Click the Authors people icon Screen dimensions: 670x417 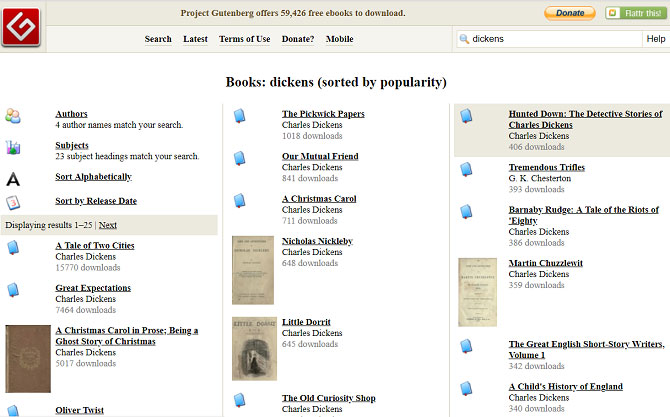(x=13, y=116)
